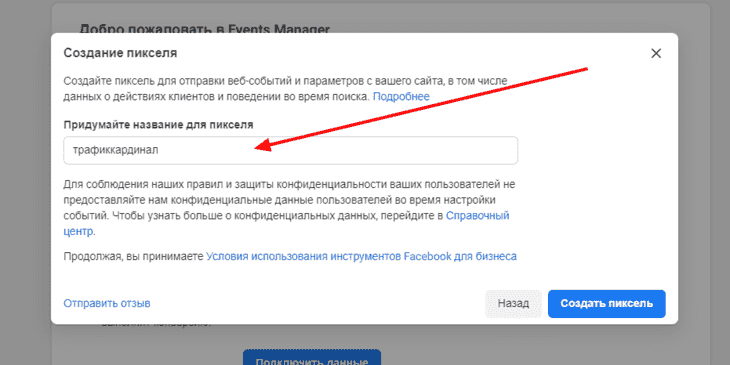Viewport: 730px width, 365px height.
Task: Open the Справочный центр link
Action: [x=478, y=216]
